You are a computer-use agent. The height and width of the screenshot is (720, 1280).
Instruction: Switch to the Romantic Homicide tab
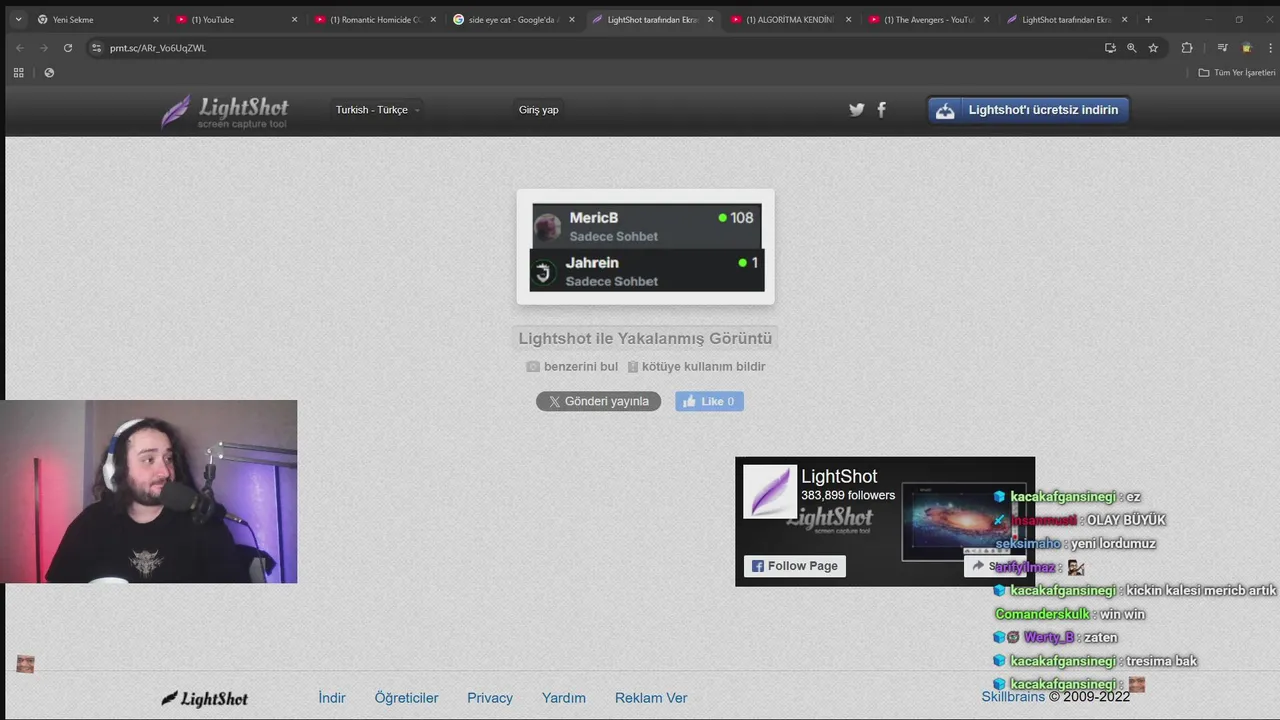pyautogui.click(x=375, y=19)
